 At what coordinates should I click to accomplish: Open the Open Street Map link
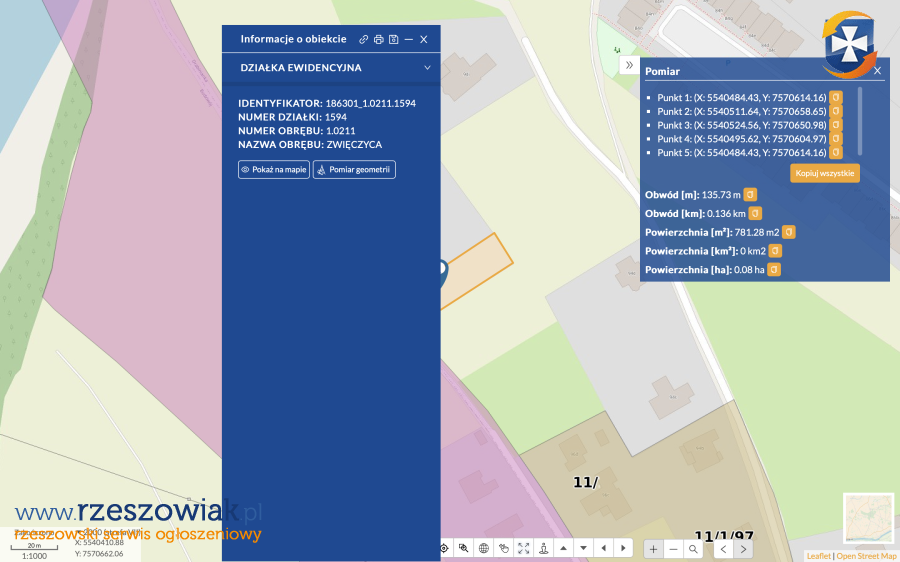[866, 556]
